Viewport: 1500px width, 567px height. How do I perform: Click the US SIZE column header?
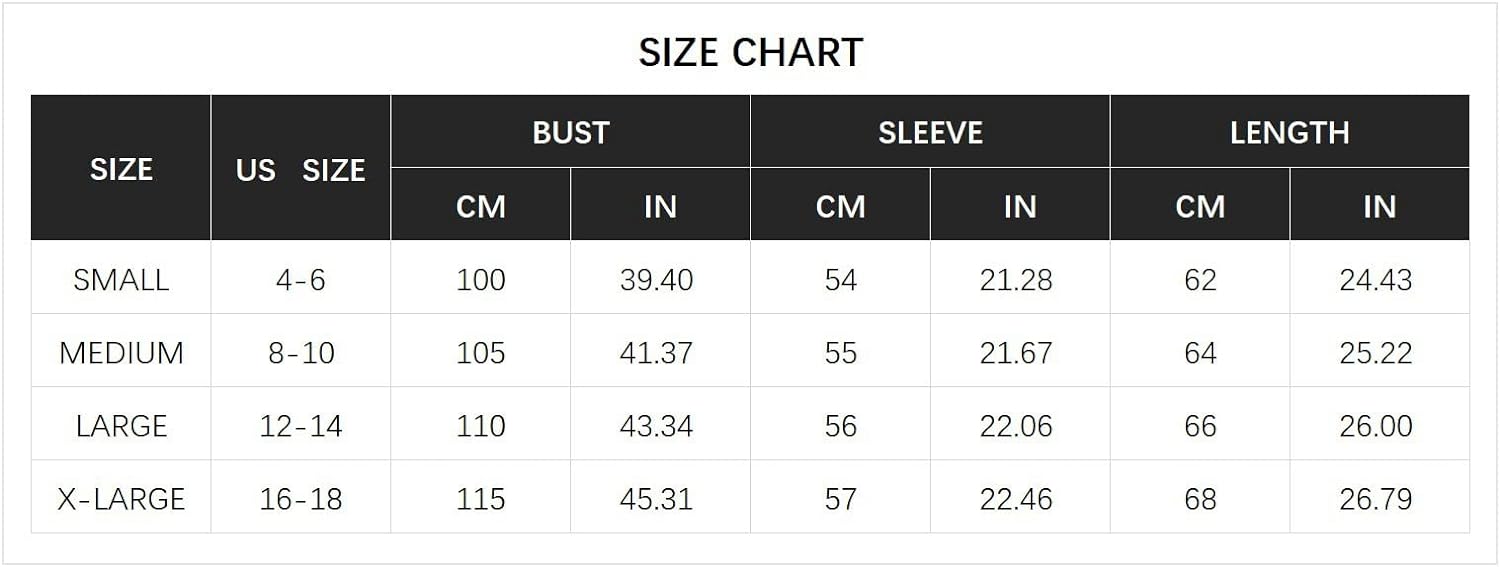[301, 170]
